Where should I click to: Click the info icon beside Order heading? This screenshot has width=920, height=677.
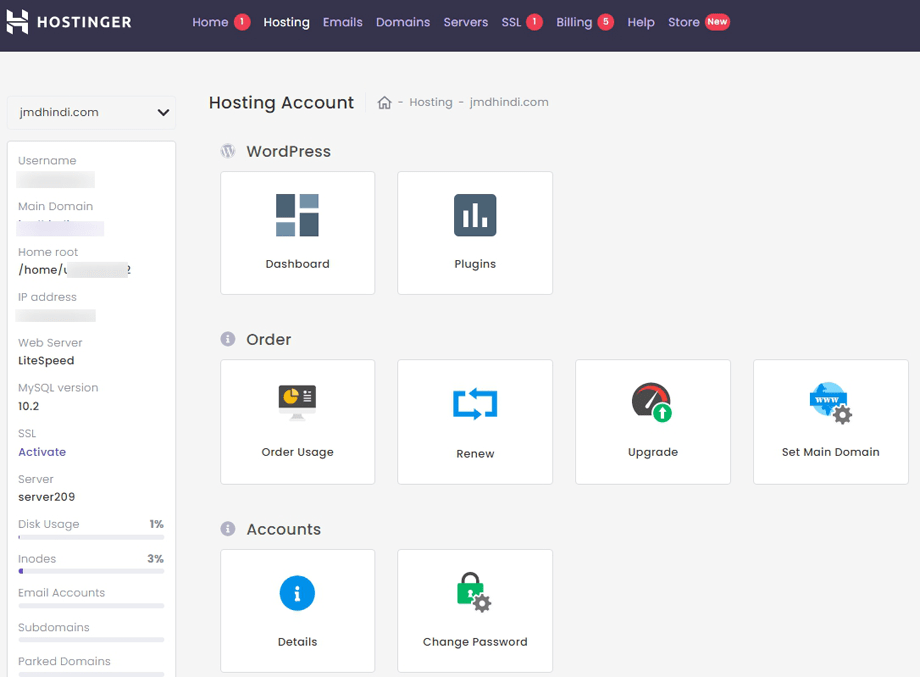[x=228, y=339]
